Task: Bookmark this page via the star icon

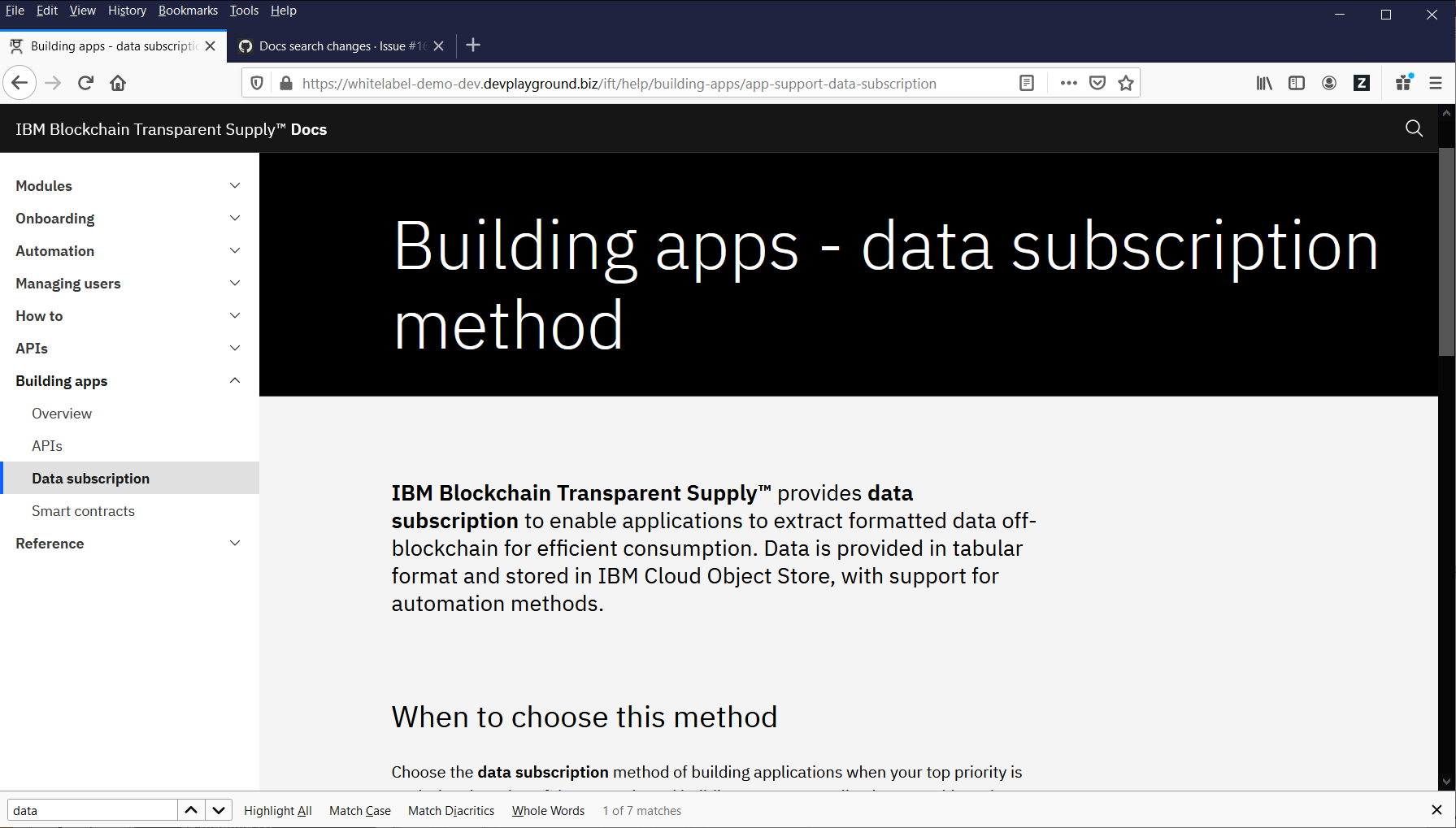Action: click(x=1126, y=82)
